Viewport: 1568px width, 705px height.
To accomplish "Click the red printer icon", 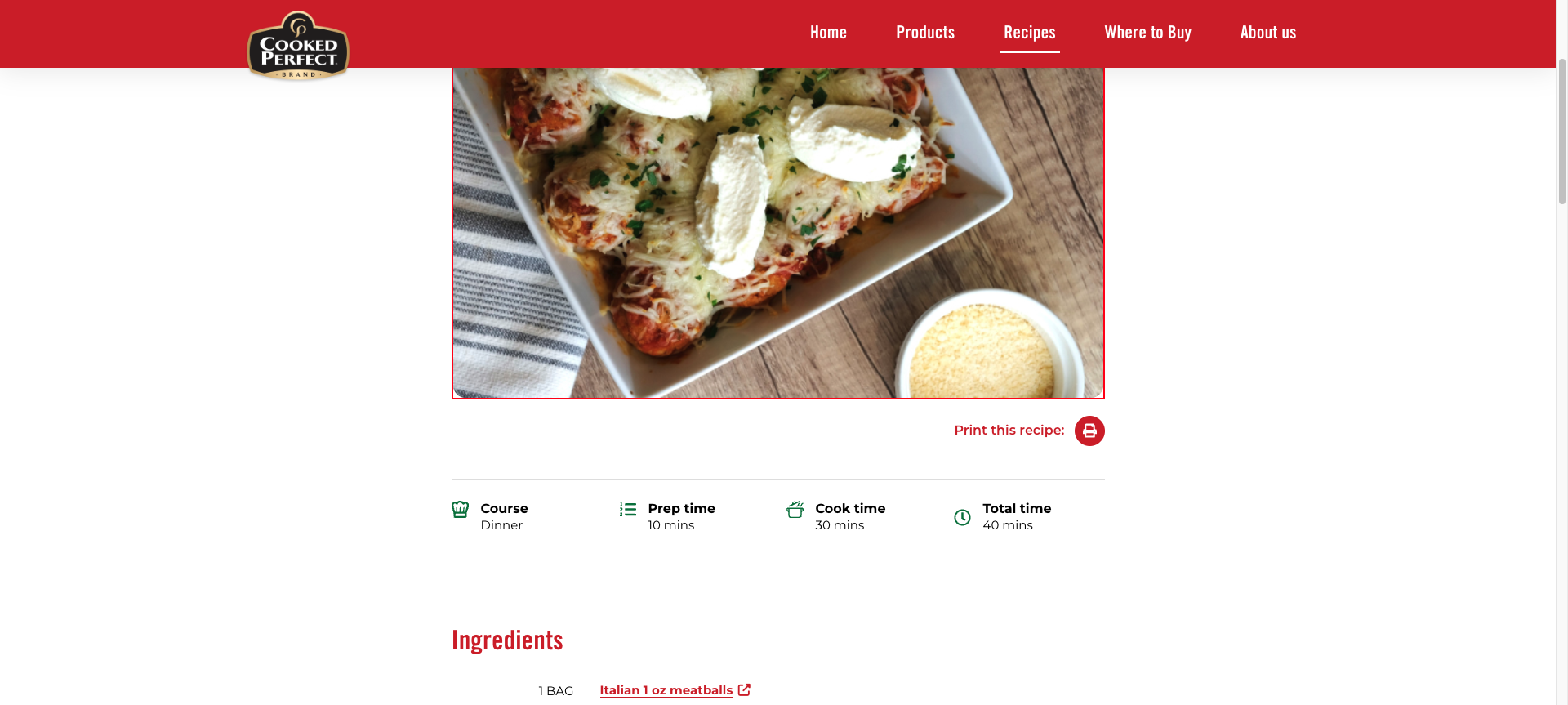I will pos(1089,431).
